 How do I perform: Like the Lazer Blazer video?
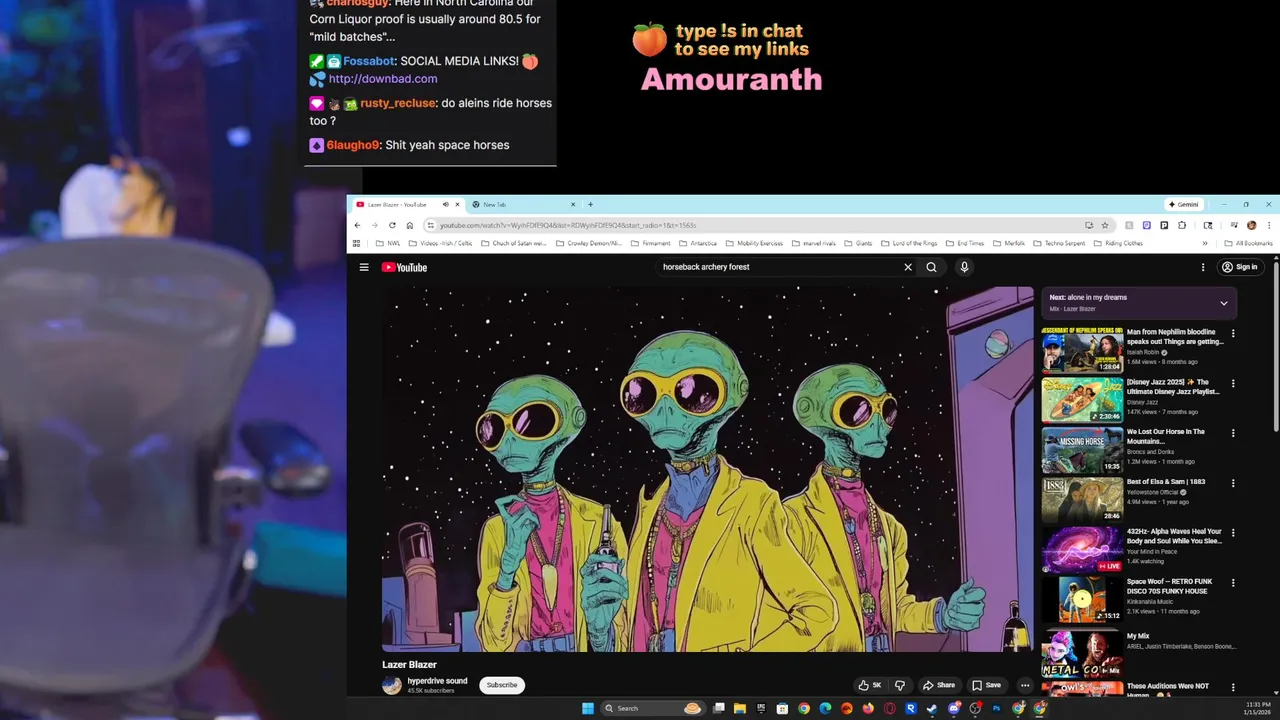tap(870, 685)
